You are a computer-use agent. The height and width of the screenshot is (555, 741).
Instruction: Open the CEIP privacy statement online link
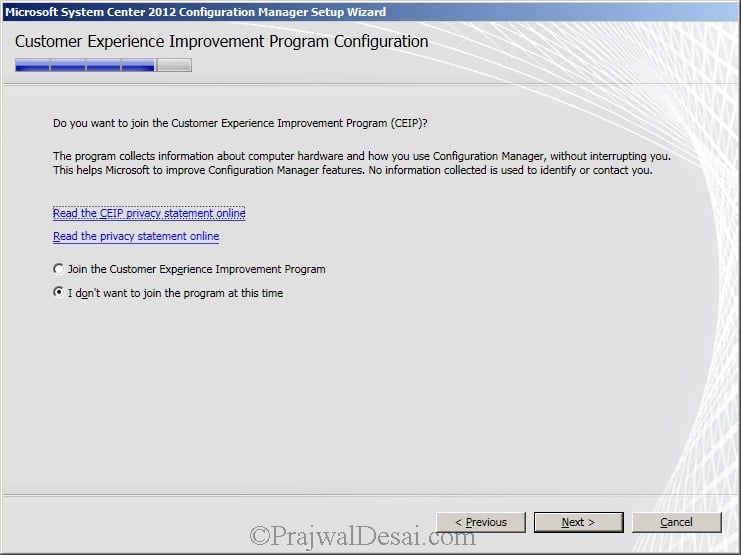[x=149, y=213]
